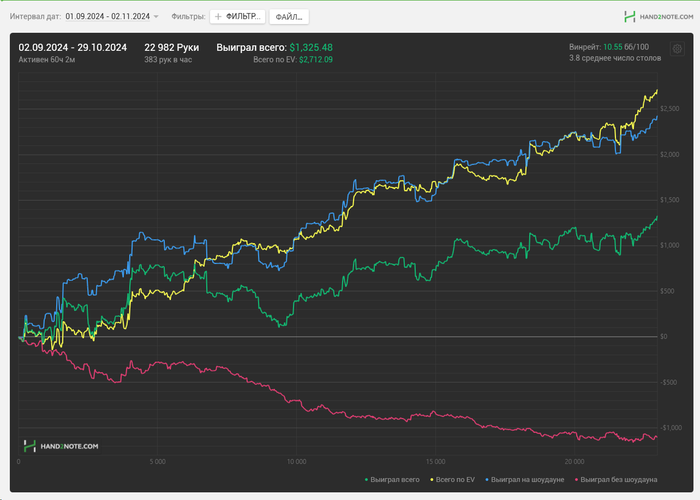This screenshot has width=700, height=500.
Task: Click date range 02.09.2024 - 29.10.2024 heading
Action: coord(73,47)
